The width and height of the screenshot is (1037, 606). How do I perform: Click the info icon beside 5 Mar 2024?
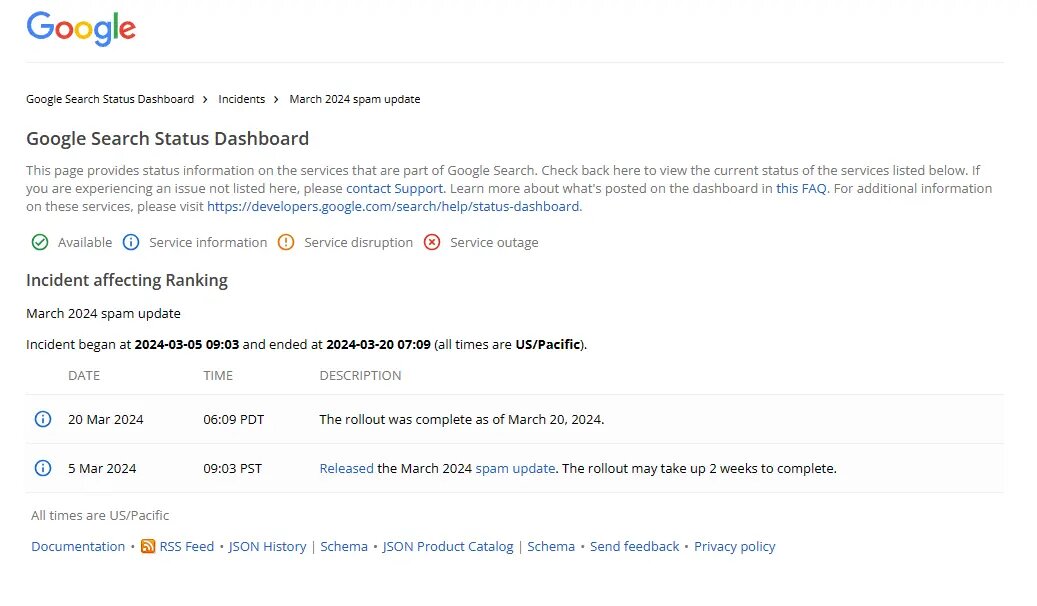coord(43,468)
